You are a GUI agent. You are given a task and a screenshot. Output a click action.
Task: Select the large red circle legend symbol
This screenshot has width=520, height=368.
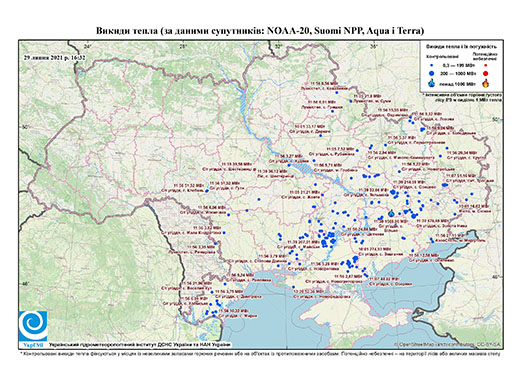coord(485,73)
